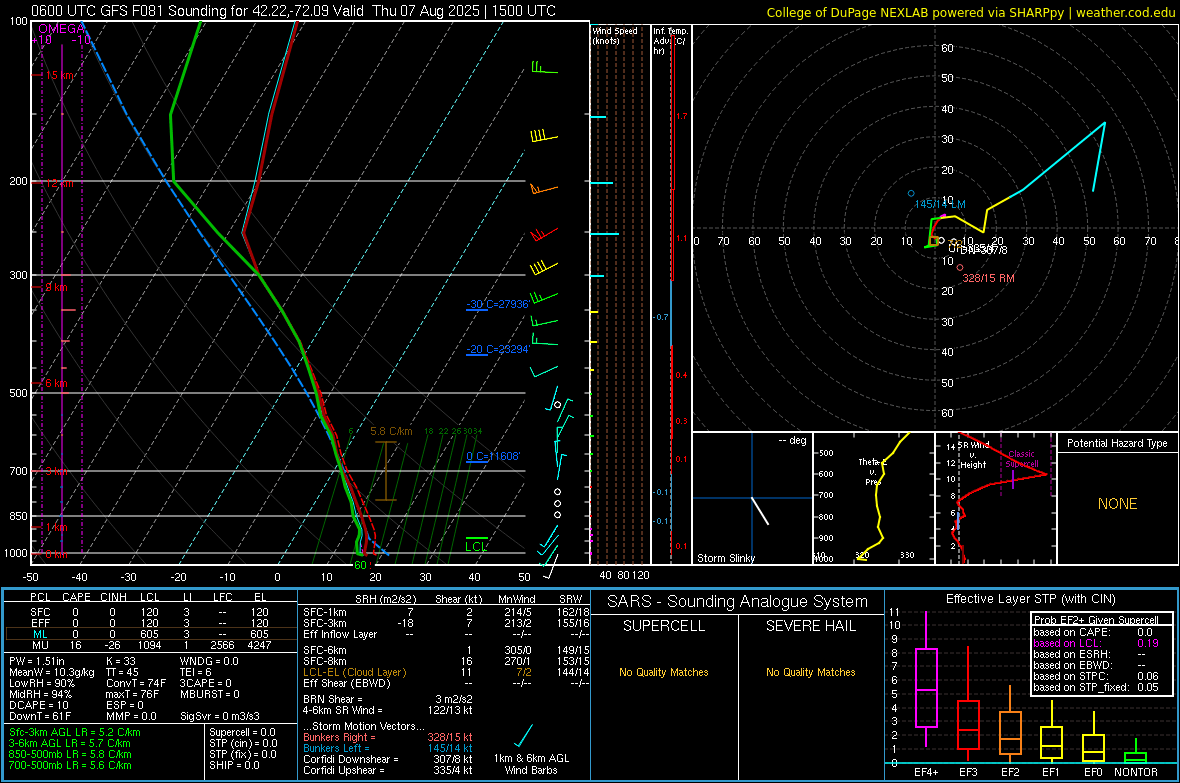Click 'K = 33' index value
The height and width of the screenshot is (783, 1180).
tap(121, 661)
